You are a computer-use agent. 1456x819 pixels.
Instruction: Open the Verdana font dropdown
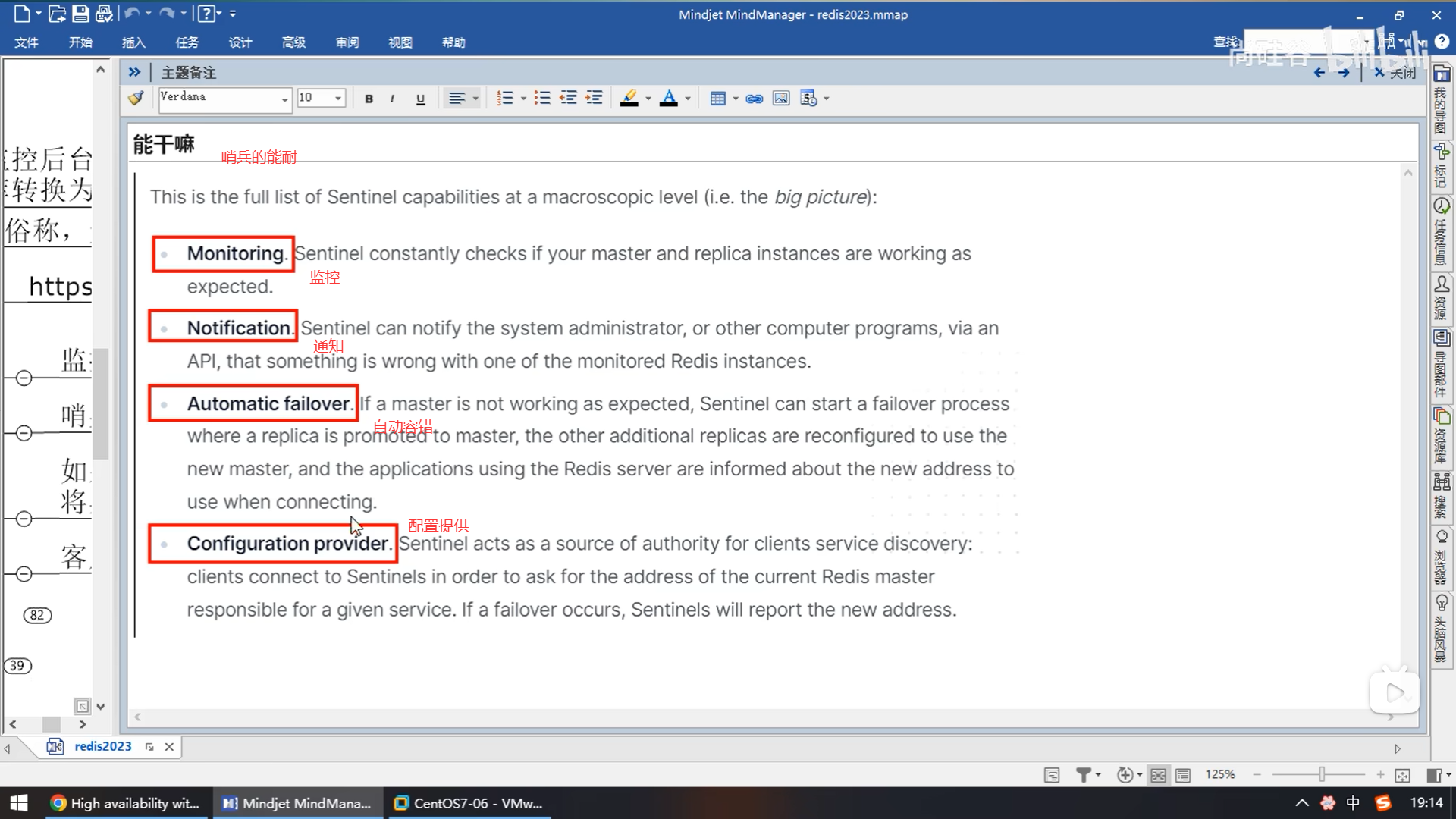284,99
